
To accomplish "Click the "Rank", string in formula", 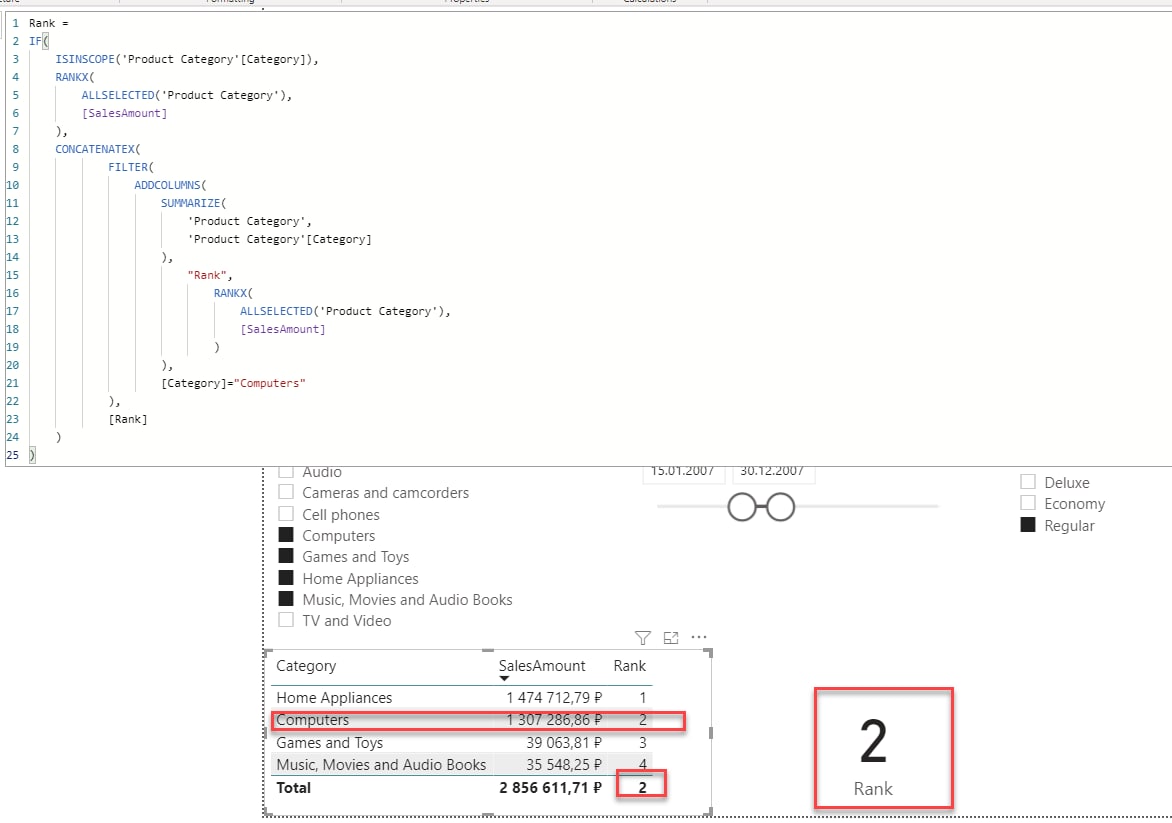I will [x=209, y=275].
